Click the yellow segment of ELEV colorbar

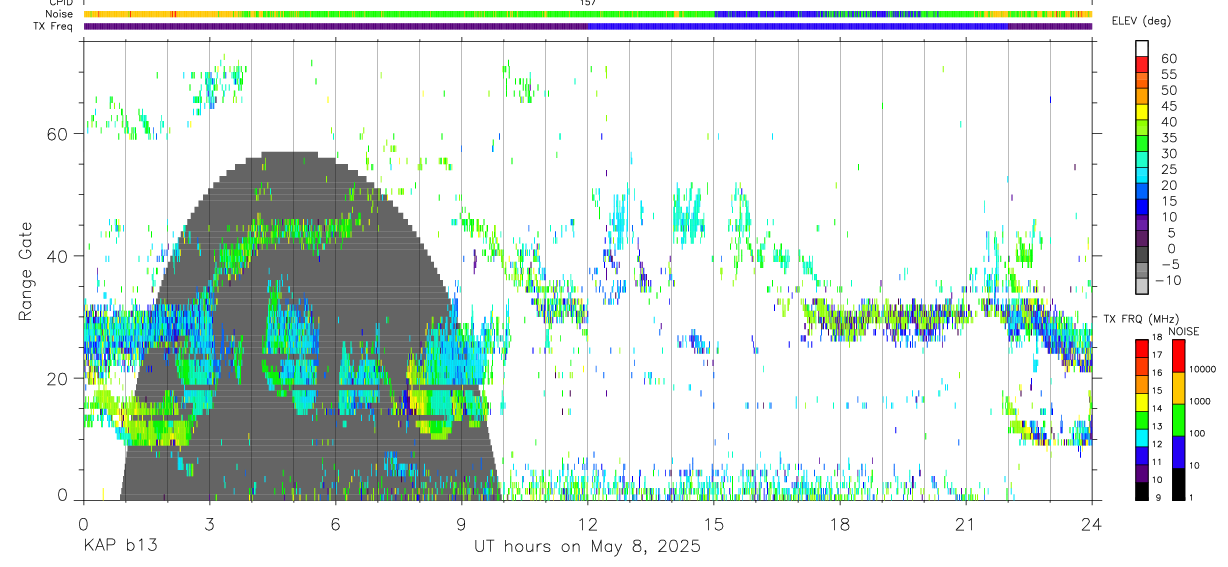click(1142, 113)
